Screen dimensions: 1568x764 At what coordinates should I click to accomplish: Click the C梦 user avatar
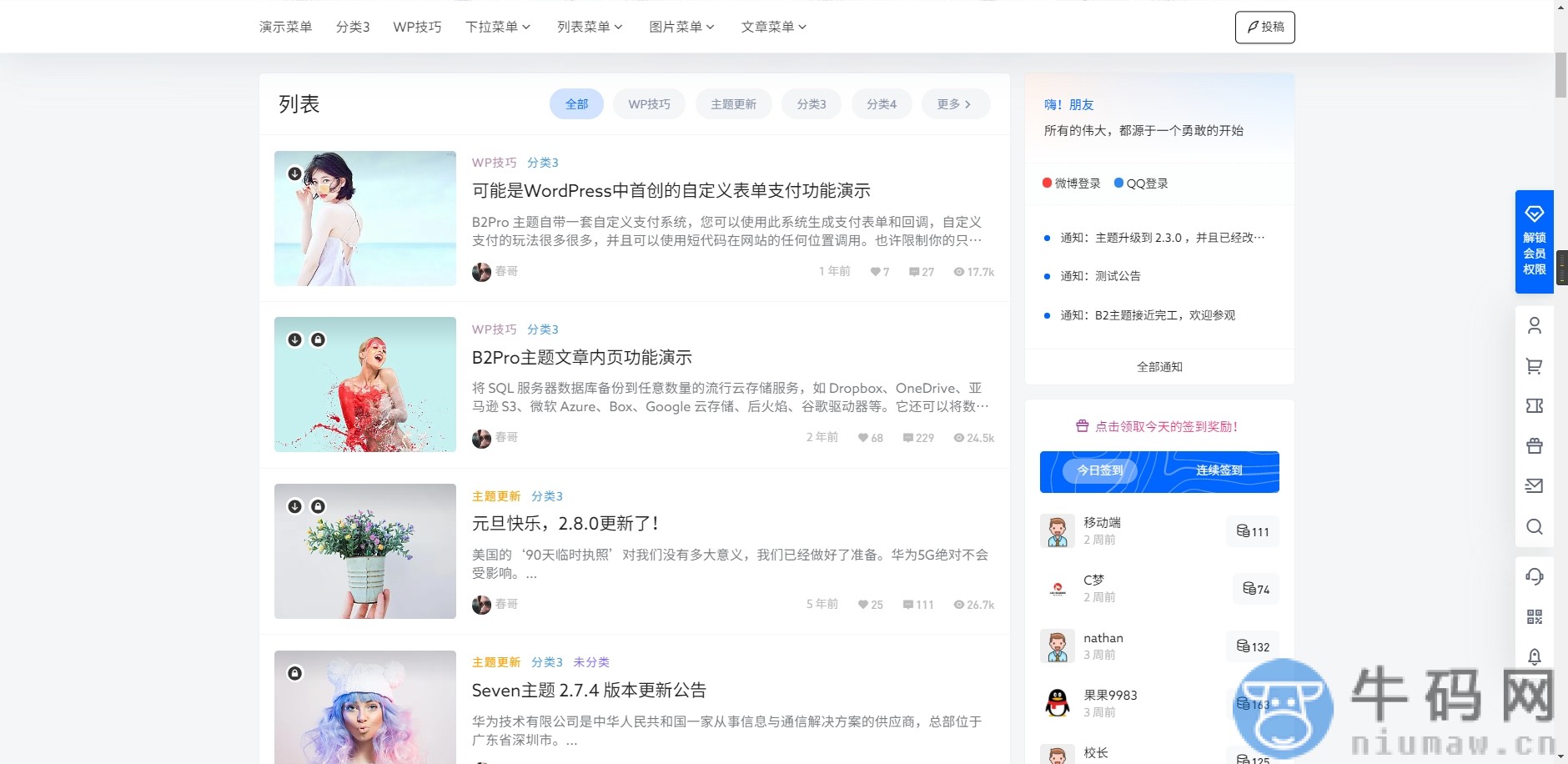[x=1058, y=589]
